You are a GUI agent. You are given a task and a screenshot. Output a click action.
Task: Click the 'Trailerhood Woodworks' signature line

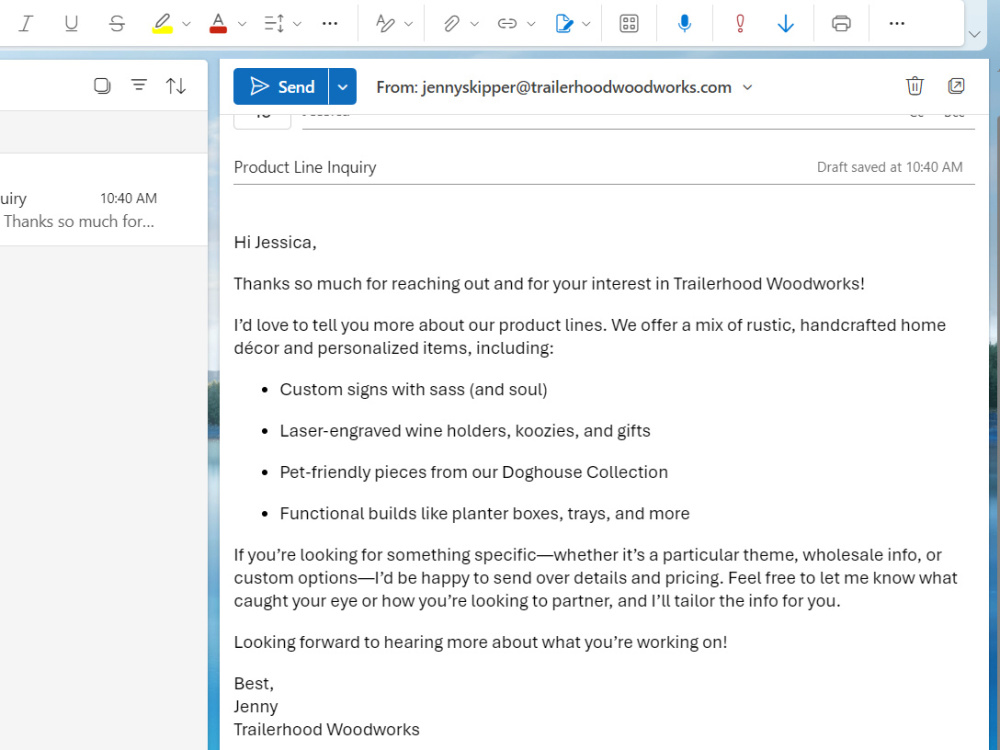tap(327, 730)
